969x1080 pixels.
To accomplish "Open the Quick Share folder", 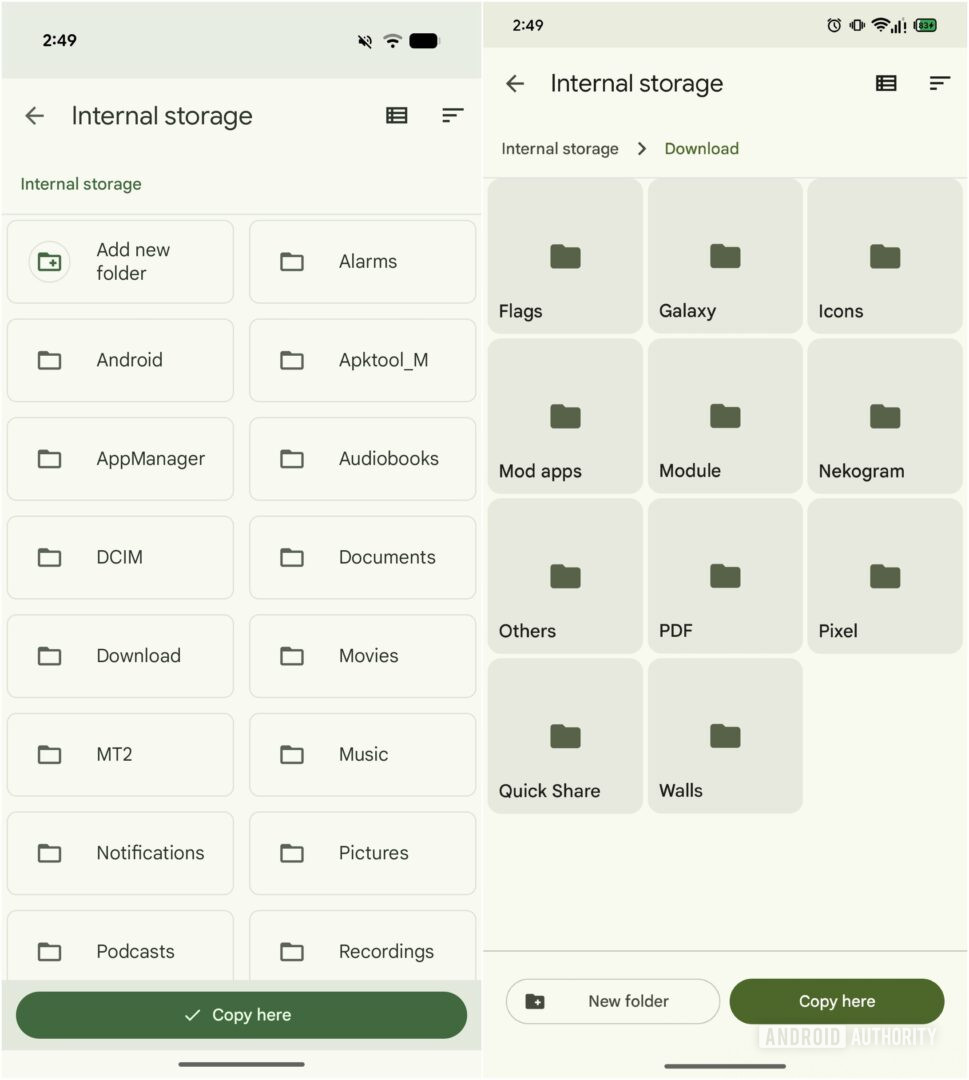I will (x=564, y=737).
